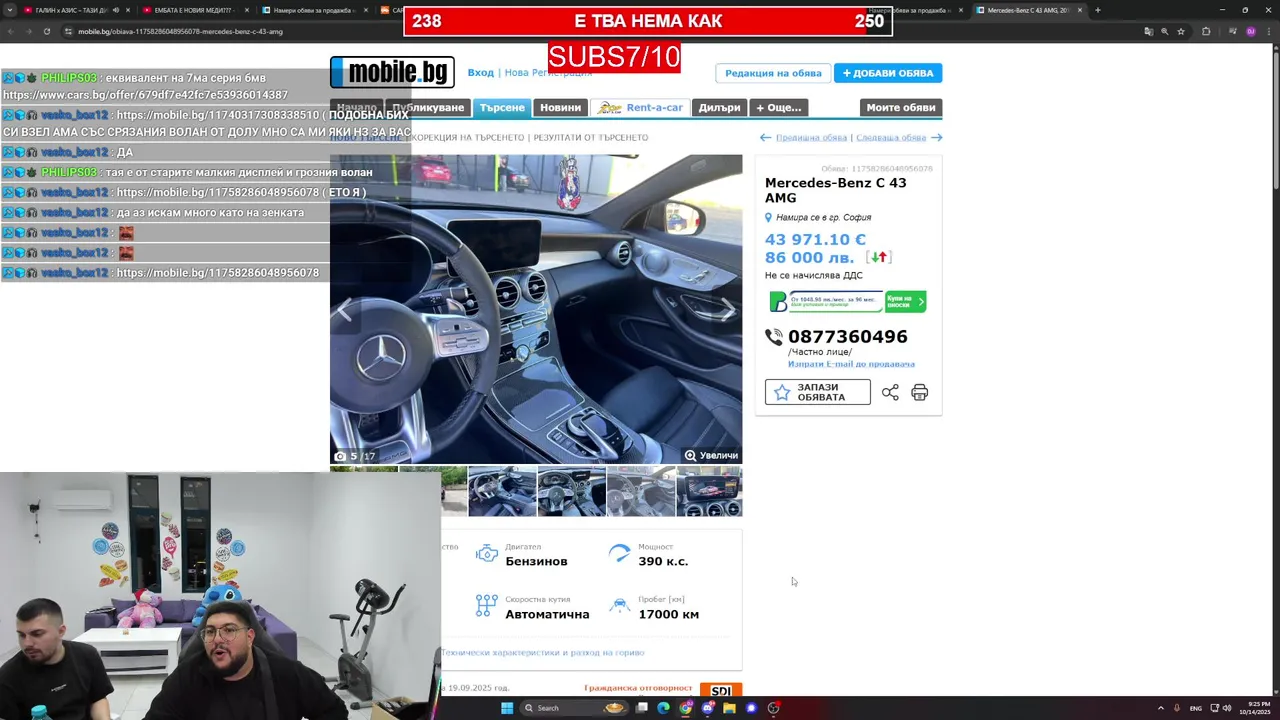The height and width of the screenshot is (720, 1280).
Task: Click the location pin icon
Action: click(x=768, y=217)
